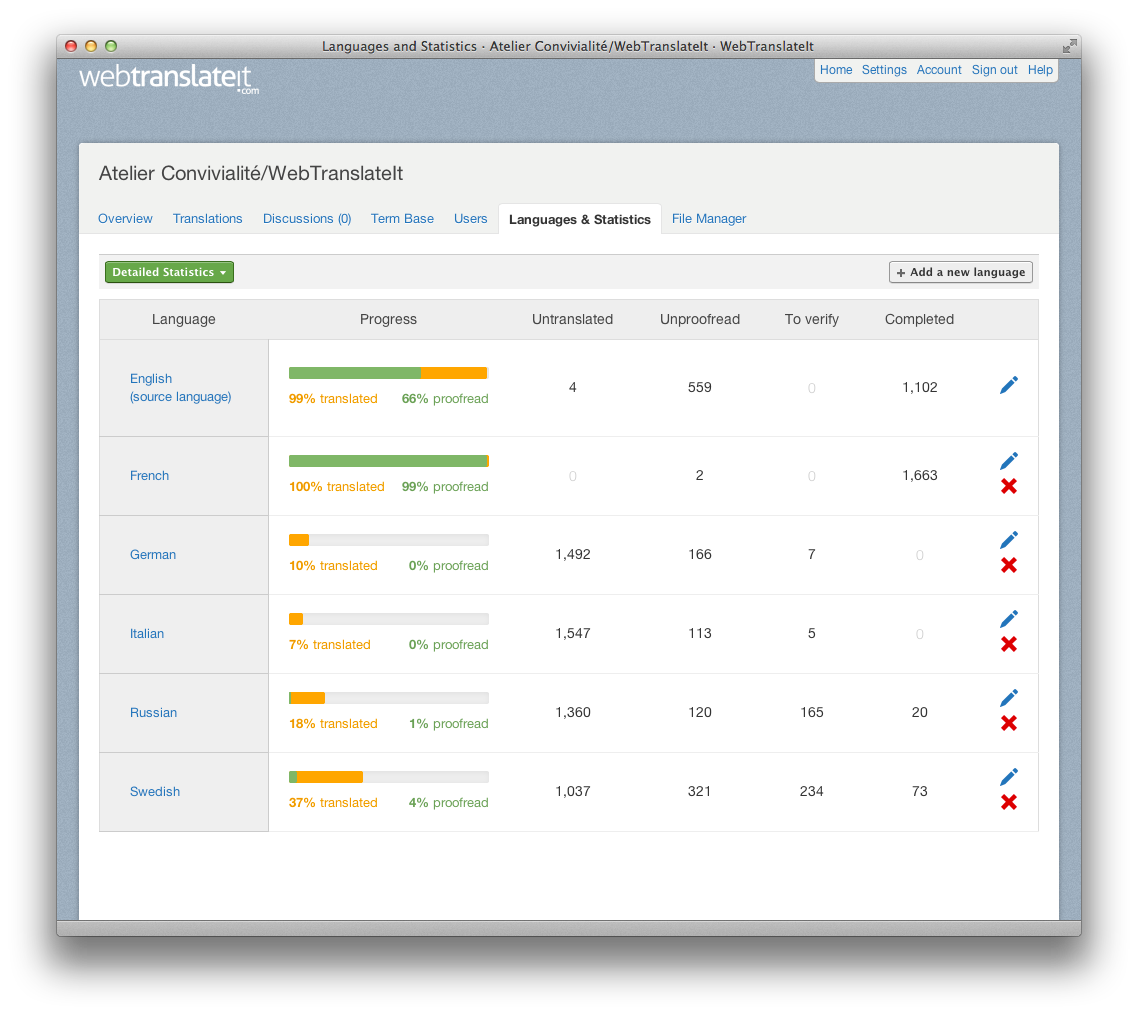The width and height of the screenshot is (1138, 1015).
Task: Click '99% translated' in the English row
Action: click(333, 398)
